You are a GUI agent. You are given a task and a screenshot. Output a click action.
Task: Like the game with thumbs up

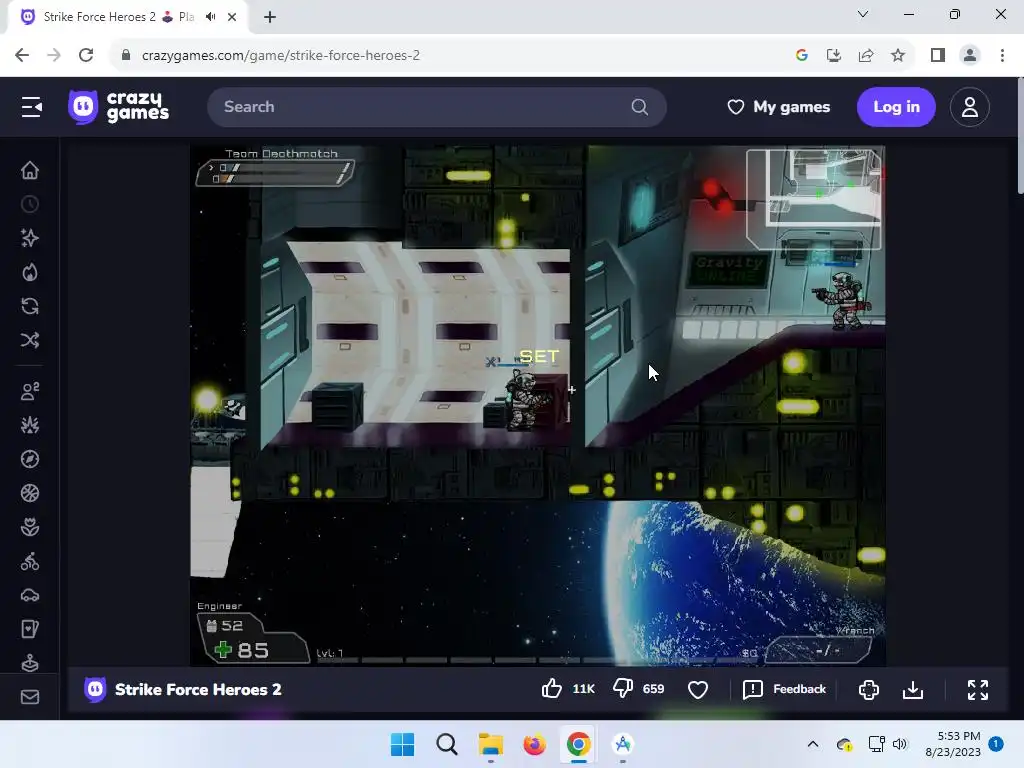pos(552,689)
